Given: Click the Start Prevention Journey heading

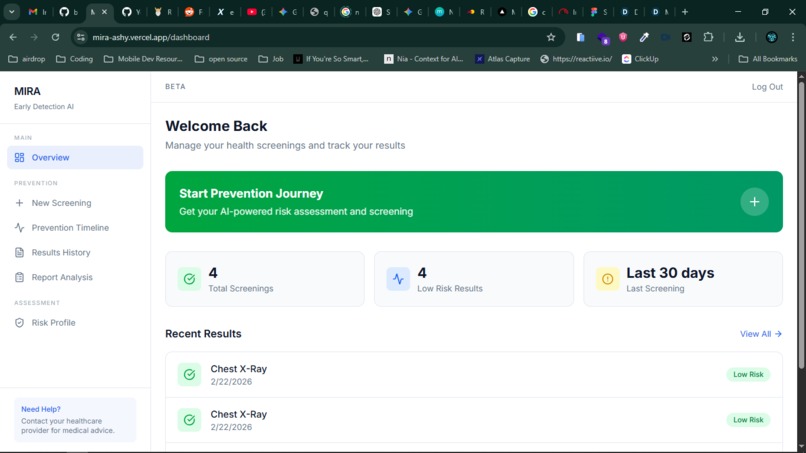Looking at the screenshot, I should coord(251,193).
